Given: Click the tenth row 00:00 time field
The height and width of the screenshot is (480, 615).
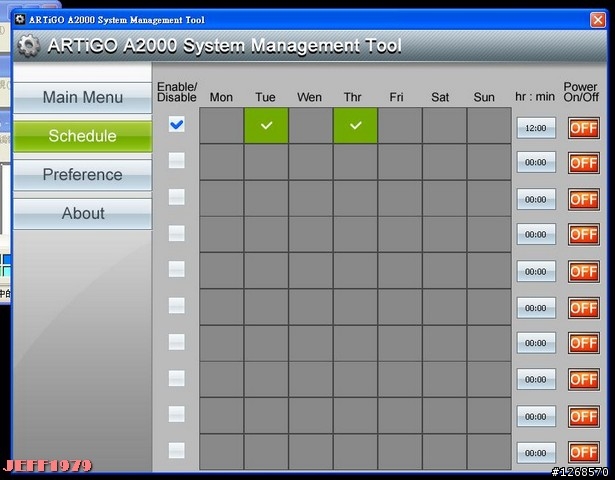Looking at the screenshot, I should coord(536,453).
